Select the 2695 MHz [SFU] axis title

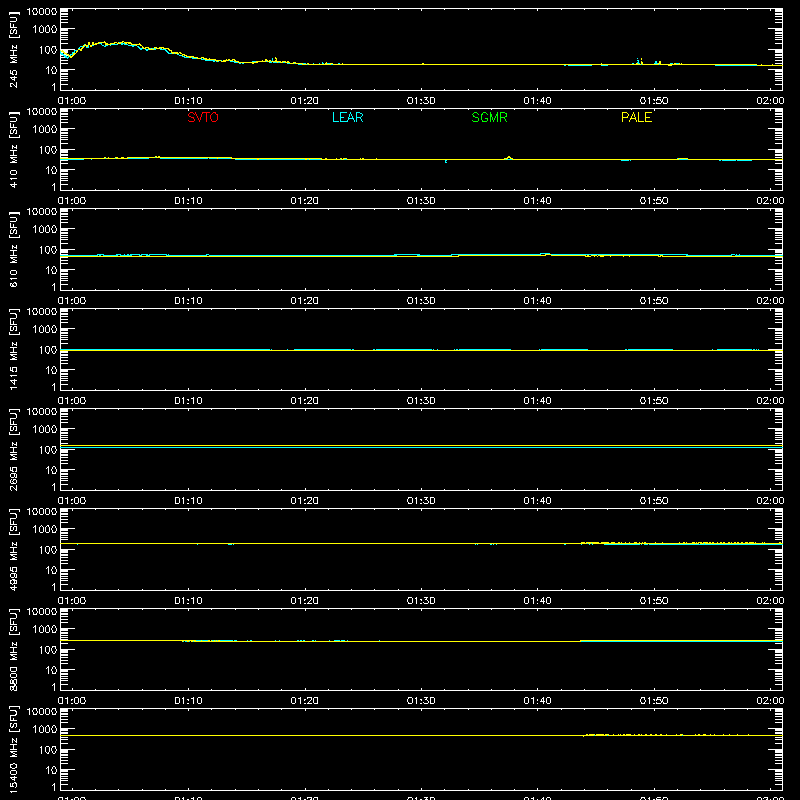tap(13, 449)
